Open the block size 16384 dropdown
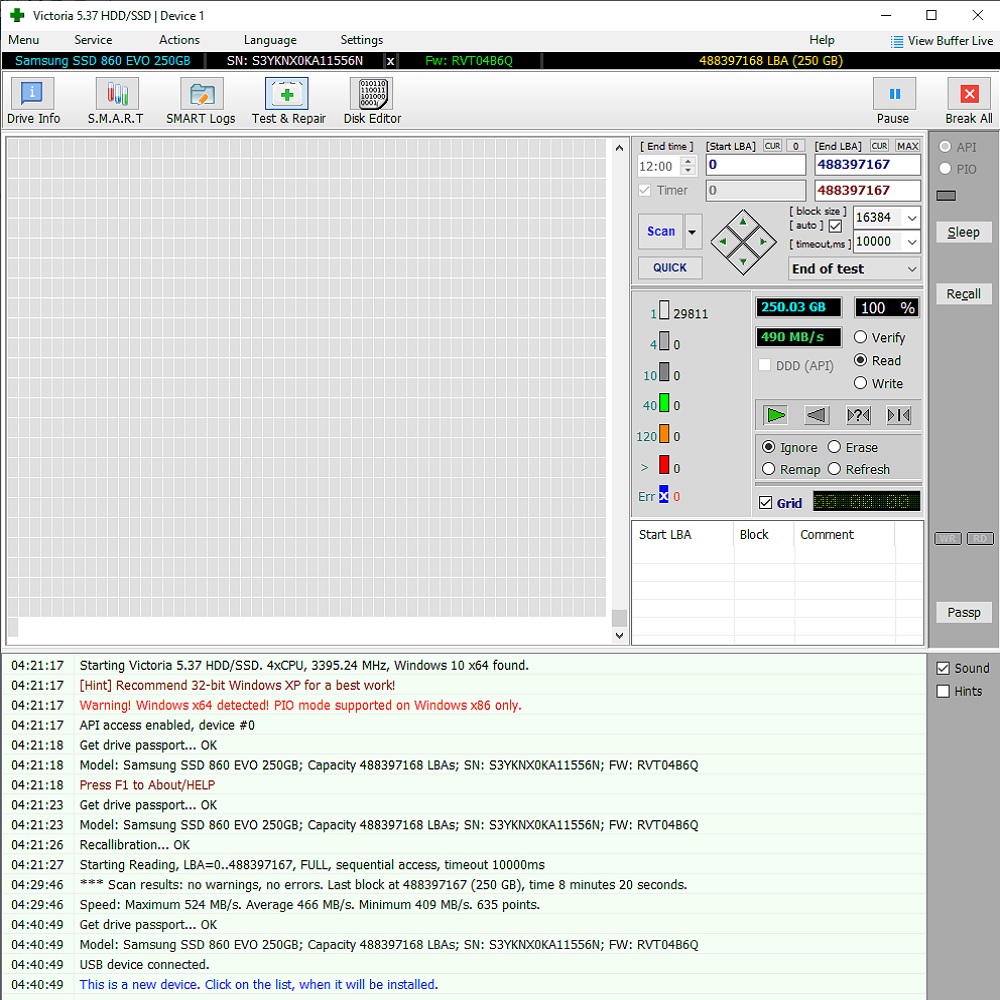This screenshot has width=1000, height=1000. (x=912, y=218)
